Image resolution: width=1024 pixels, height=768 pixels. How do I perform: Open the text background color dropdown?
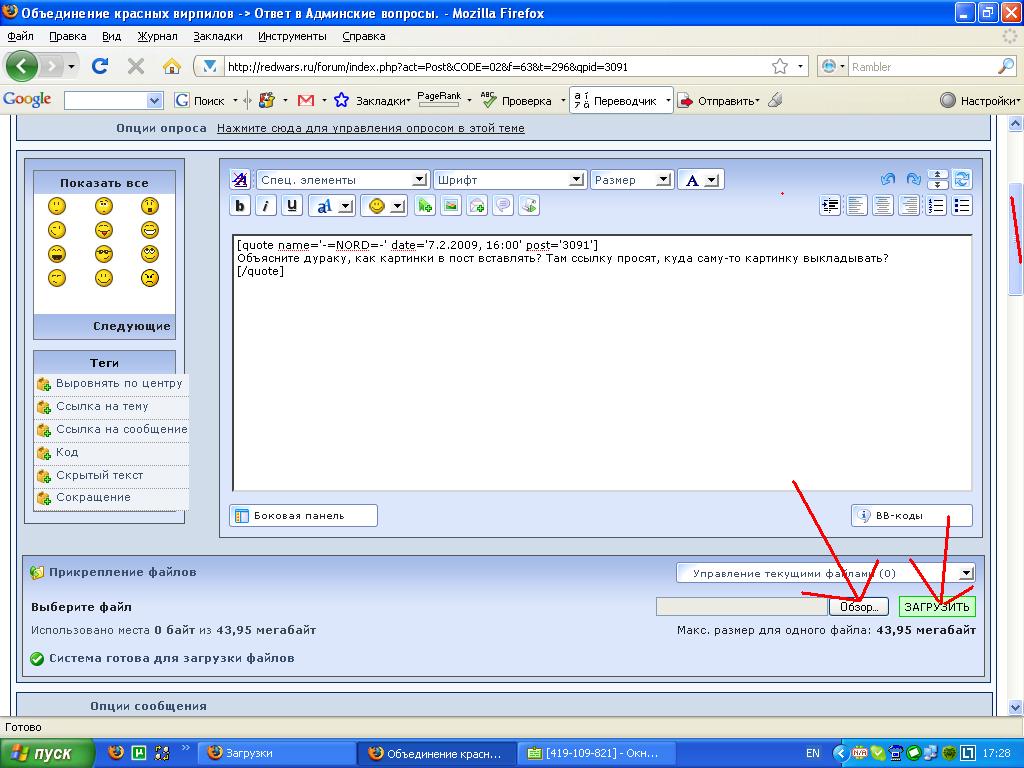pos(332,206)
